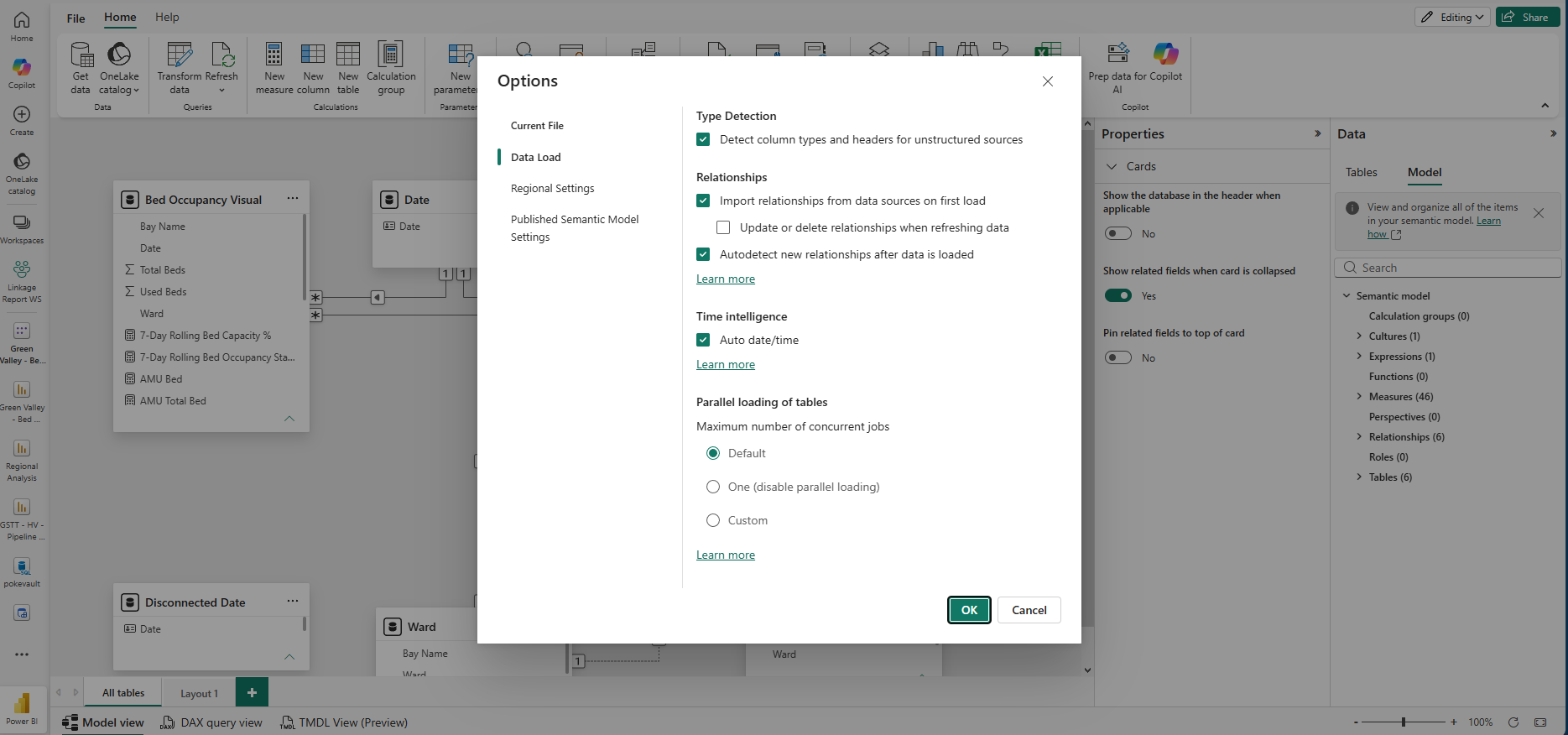Screen dimensions: 1568x735
Task: Open Disconnected Date table more options
Action: [293, 601]
